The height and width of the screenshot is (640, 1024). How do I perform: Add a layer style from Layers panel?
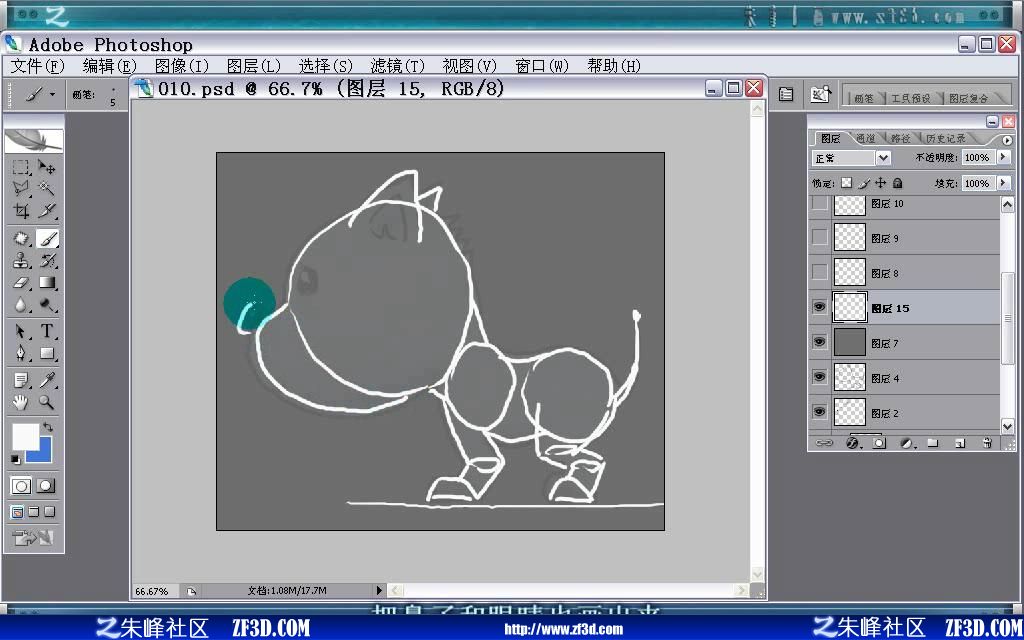[x=852, y=443]
